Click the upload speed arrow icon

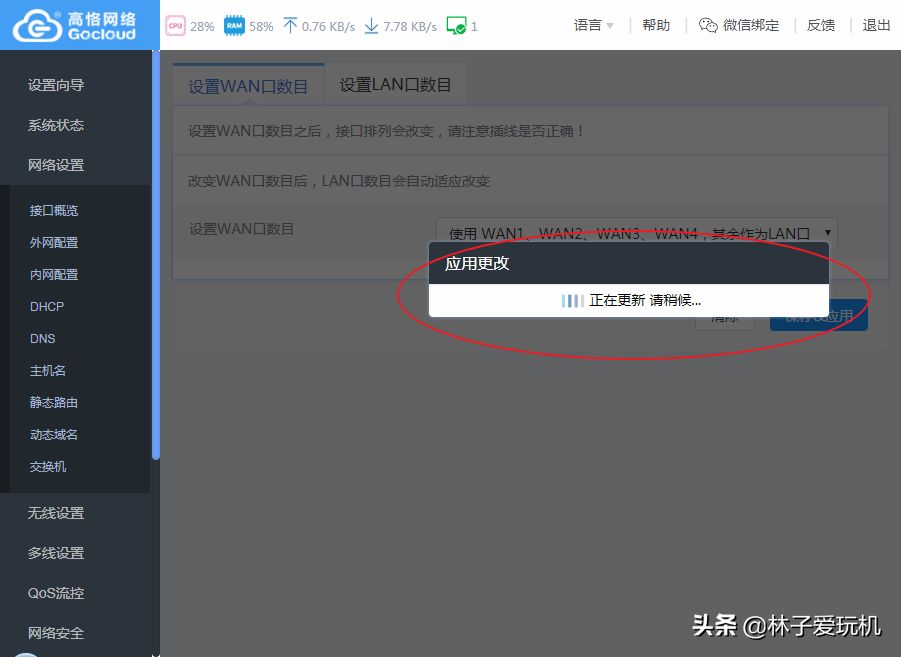coord(290,26)
